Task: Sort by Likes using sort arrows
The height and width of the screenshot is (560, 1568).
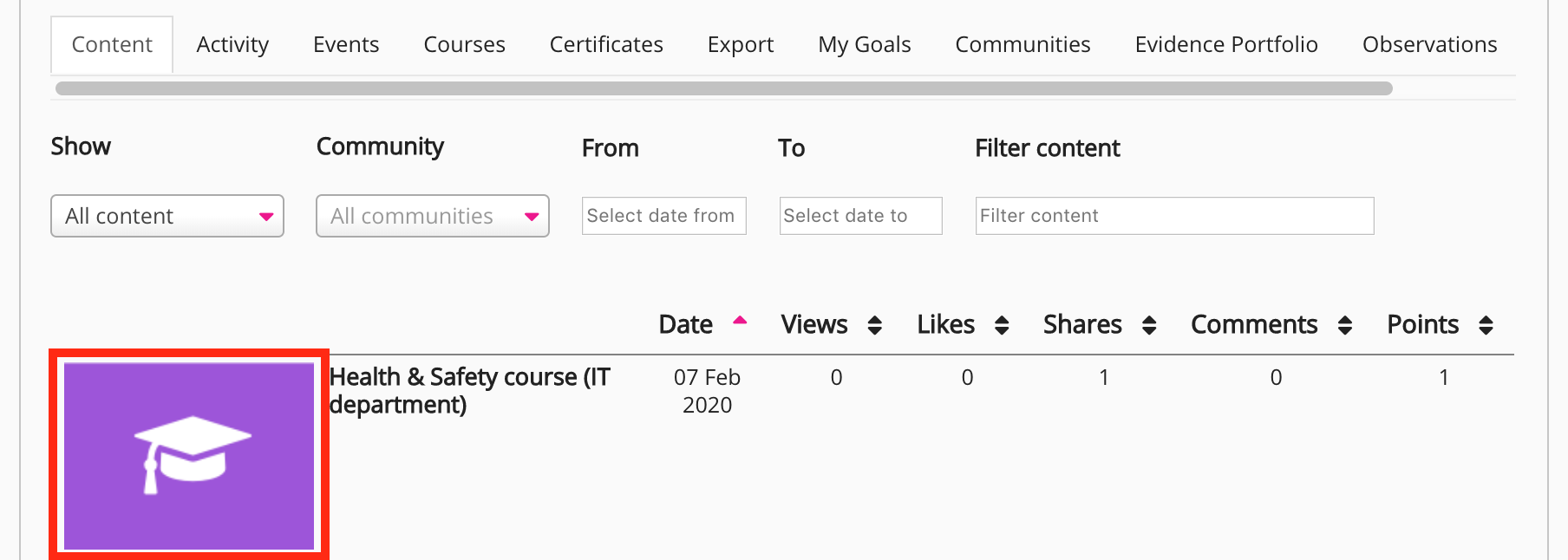Action: (1002, 325)
